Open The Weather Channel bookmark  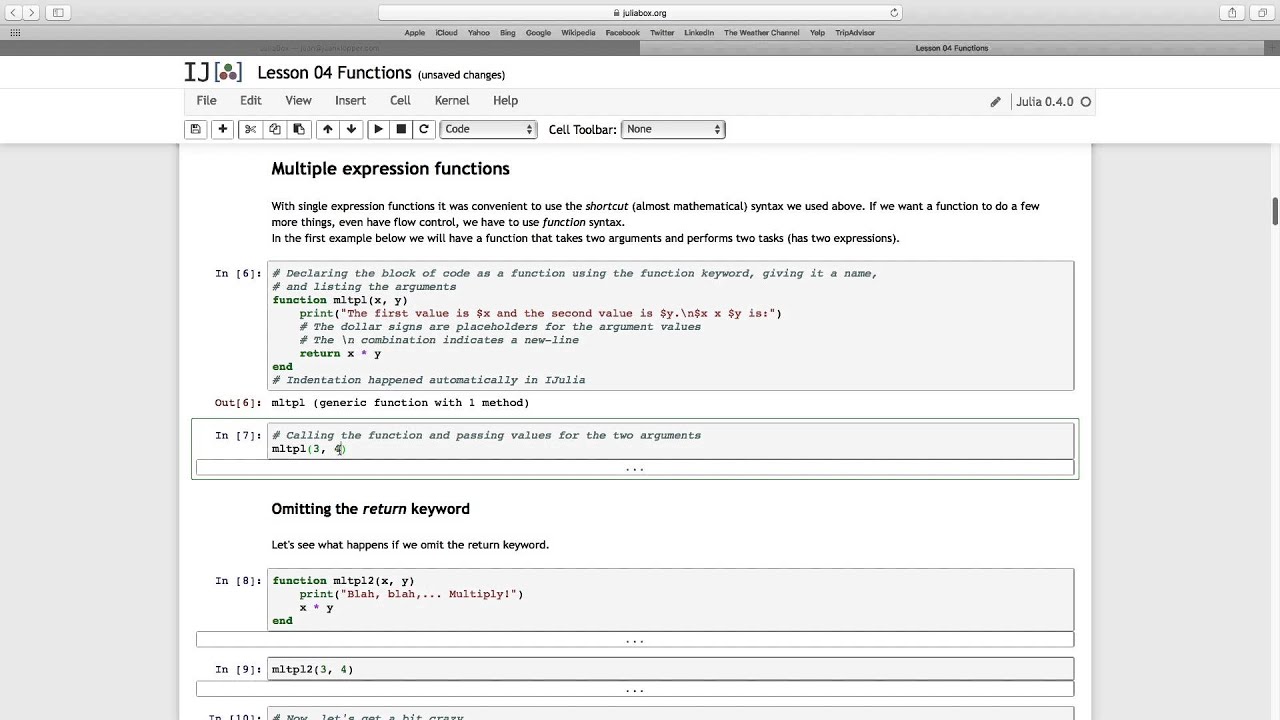[762, 33]
